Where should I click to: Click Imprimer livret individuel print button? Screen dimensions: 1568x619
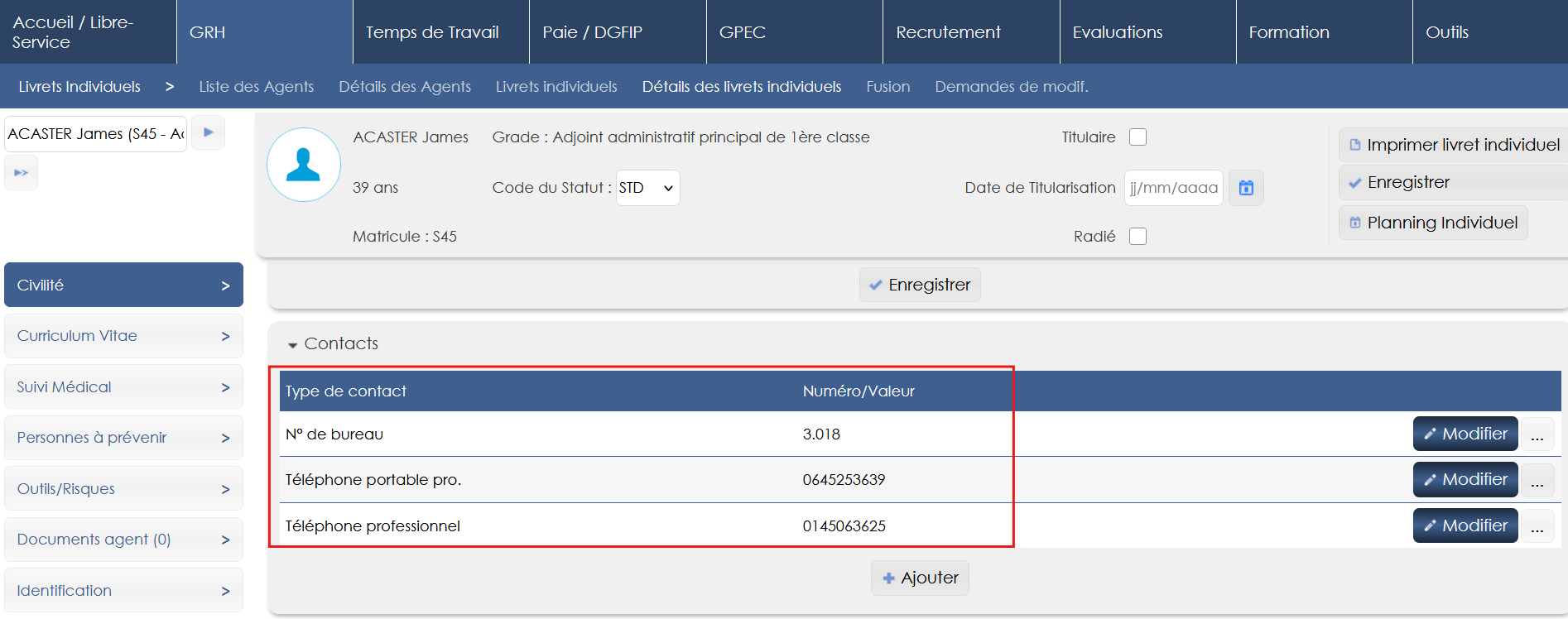pyautogui.click(x=1454, y=145)
